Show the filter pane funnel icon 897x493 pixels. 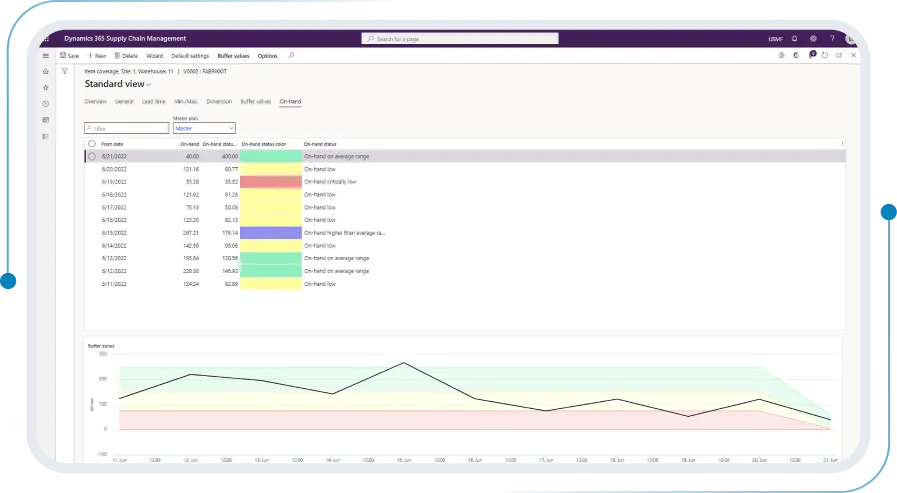coord(65,71)
